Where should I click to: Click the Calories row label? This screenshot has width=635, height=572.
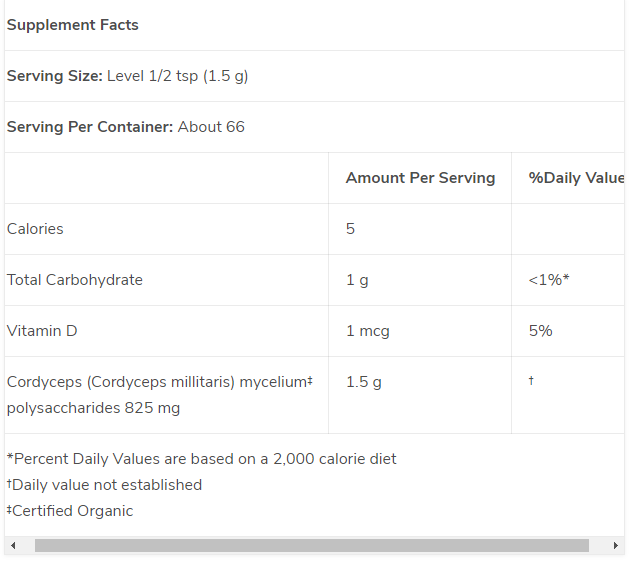[35, 229]
